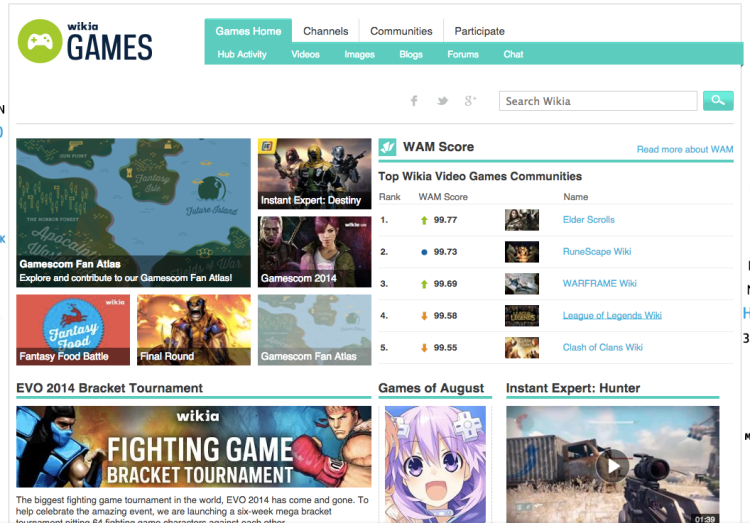Image resolution: width=750 pixels, height=523 pixels.
Task: Open the Twitter bird icon
Action: coord(442,101)
